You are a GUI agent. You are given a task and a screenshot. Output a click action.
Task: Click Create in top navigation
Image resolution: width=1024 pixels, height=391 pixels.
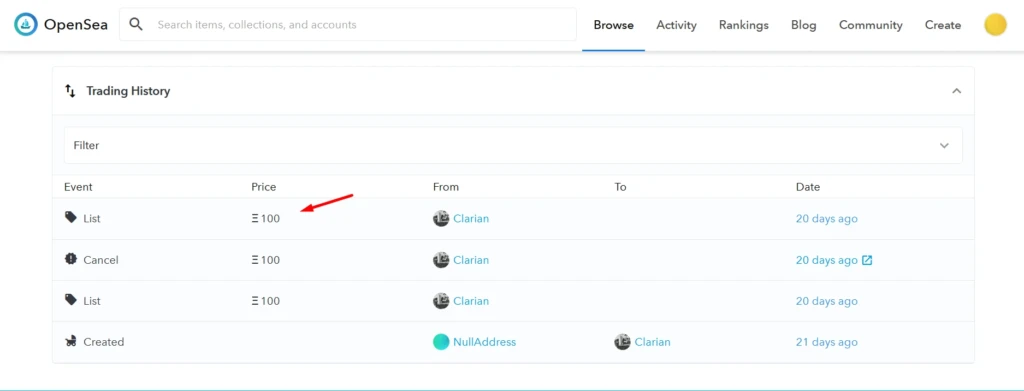[942, 25]
